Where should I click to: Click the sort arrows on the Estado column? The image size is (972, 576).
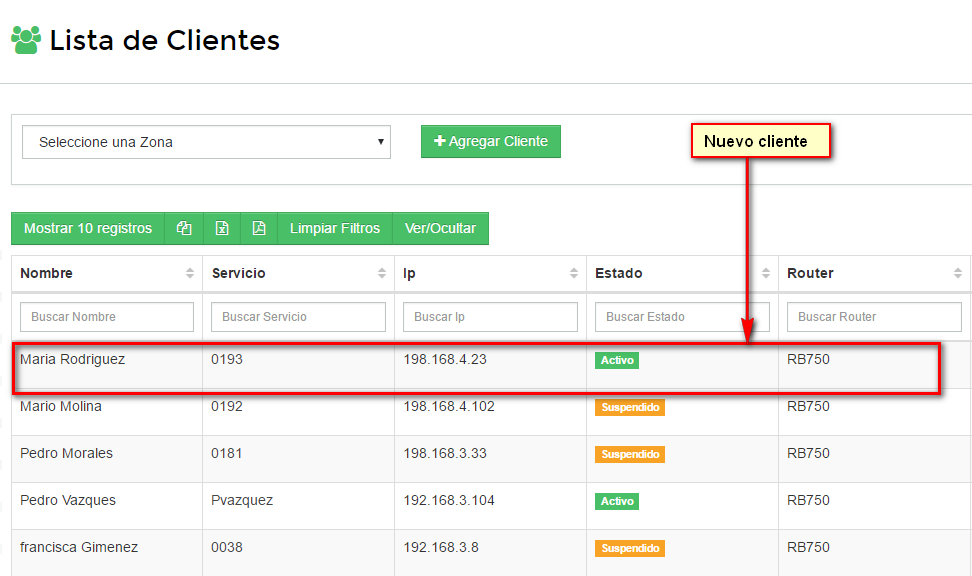click(x=765, y=273)
